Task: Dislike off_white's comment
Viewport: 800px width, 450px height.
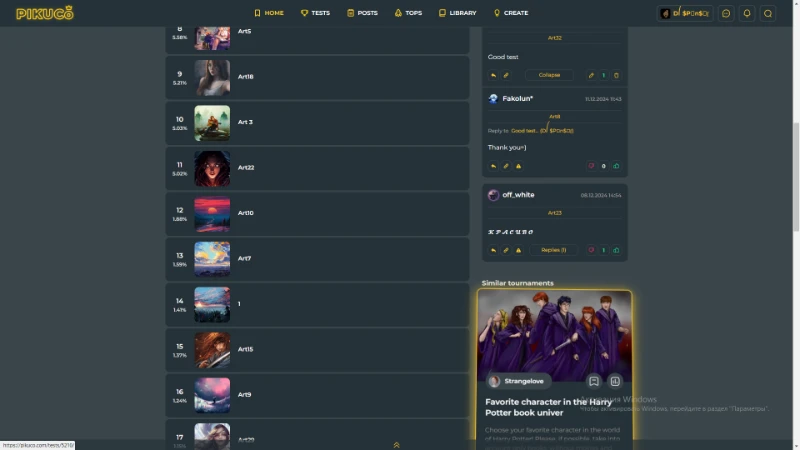Action: [591, 251]
